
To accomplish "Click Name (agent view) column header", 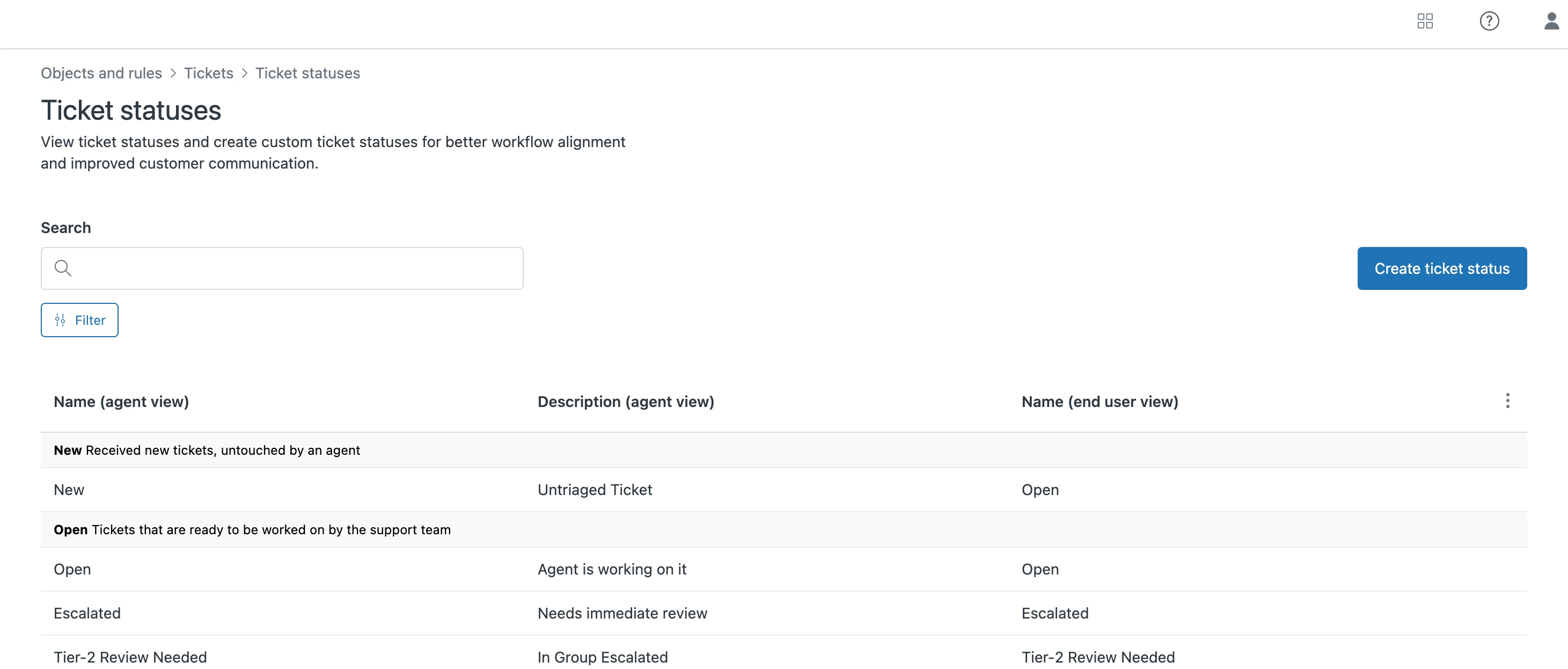I will point(121,402).
